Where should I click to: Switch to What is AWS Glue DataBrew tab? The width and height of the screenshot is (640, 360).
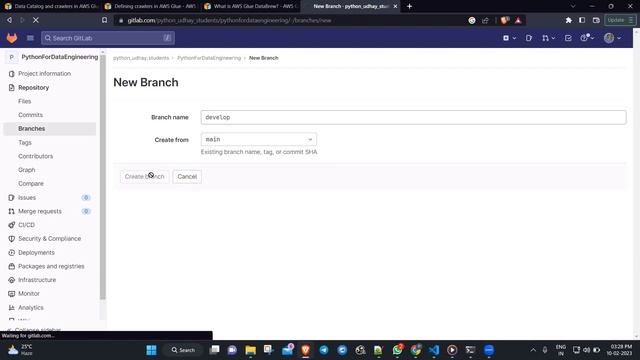(x=250, y=6)
